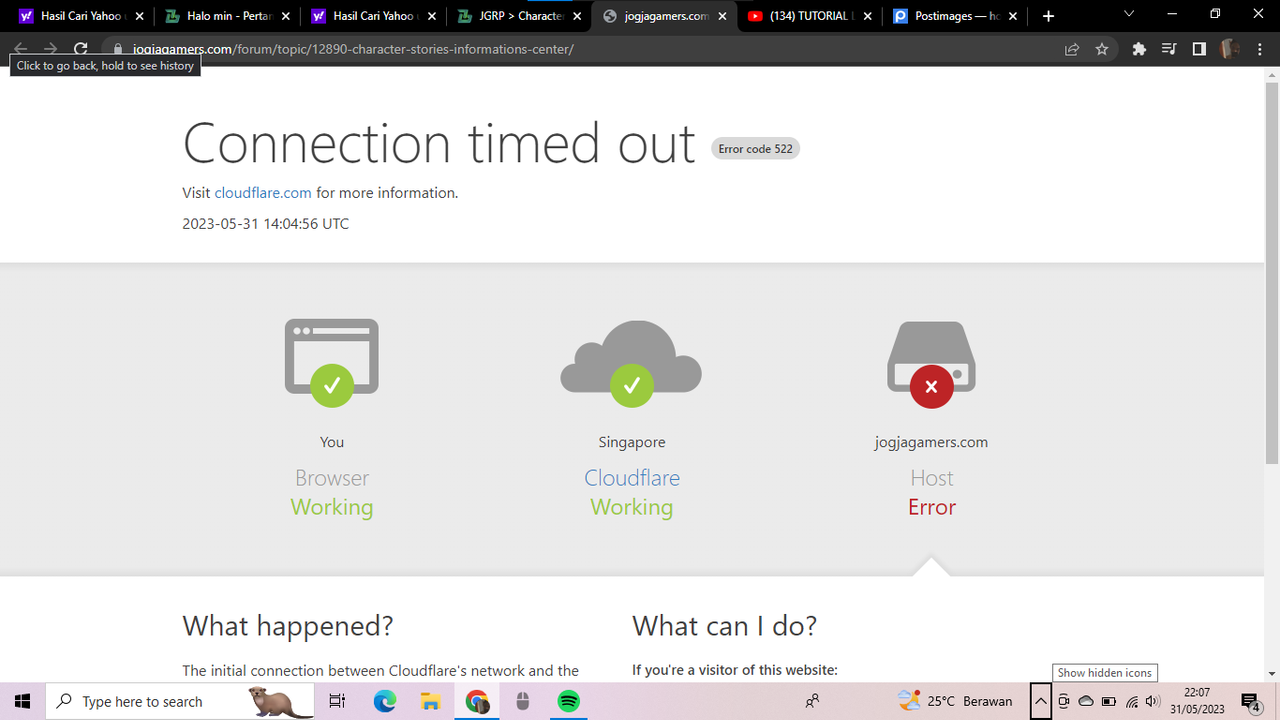Toggle the browser side panel icon
This screenshot has width=1280, height=720.
pos(1199,48)
